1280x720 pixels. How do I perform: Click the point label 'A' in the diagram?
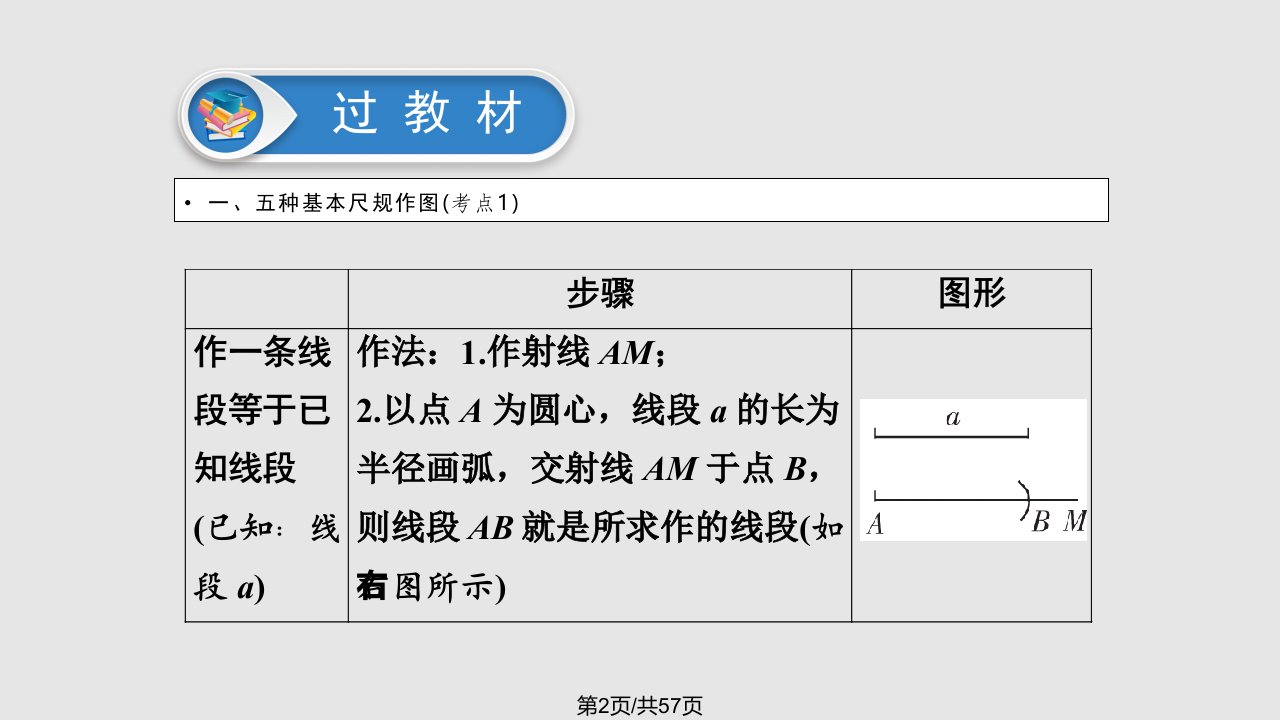coord(875,523)
